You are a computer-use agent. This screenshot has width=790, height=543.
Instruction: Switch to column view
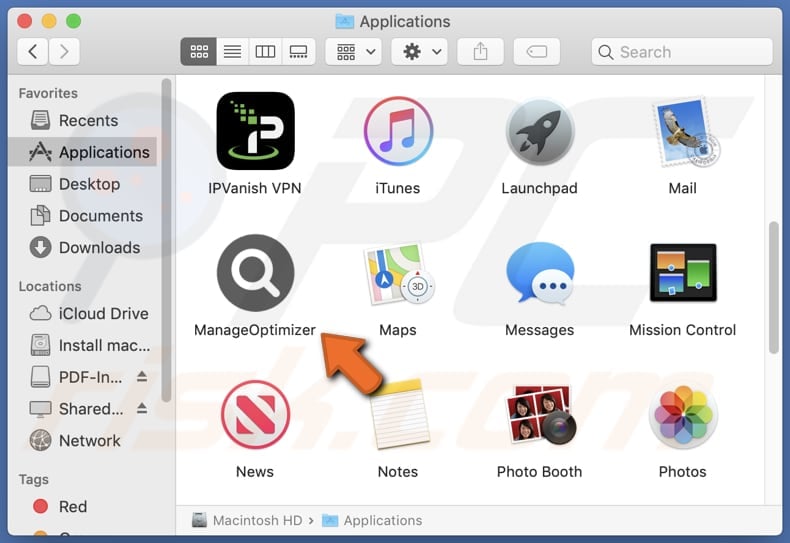coord(265,51)
